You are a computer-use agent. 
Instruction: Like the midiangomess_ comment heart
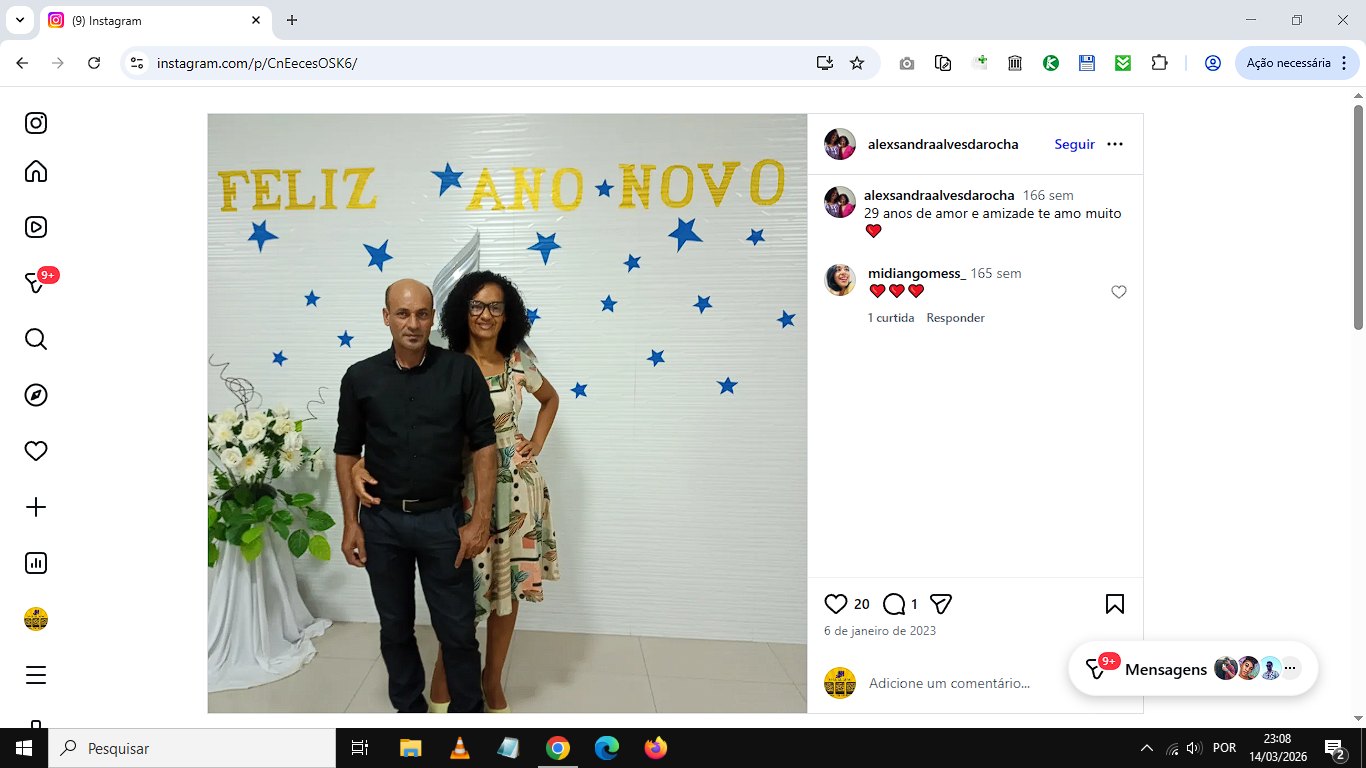point(1119,292)
